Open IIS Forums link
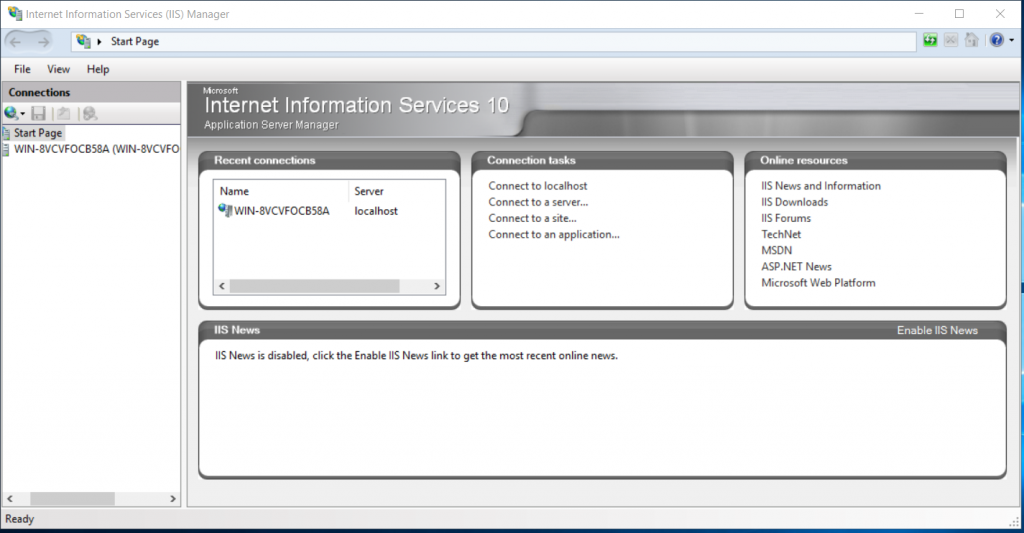The height and width of the screenshot is (533, 1024). click(786, 218)
